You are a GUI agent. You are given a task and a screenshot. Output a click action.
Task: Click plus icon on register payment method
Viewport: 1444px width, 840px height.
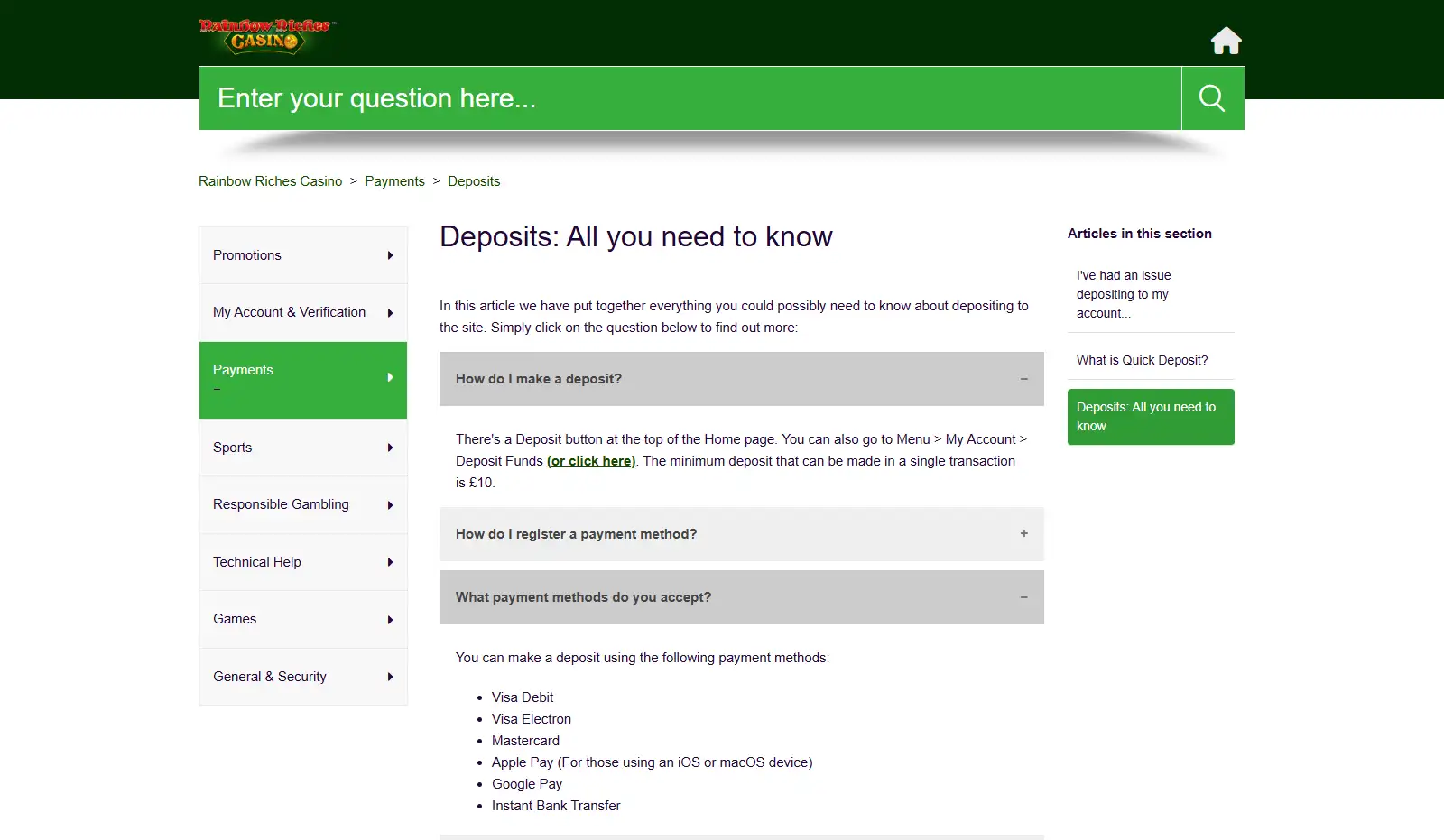coord(1024,533)
